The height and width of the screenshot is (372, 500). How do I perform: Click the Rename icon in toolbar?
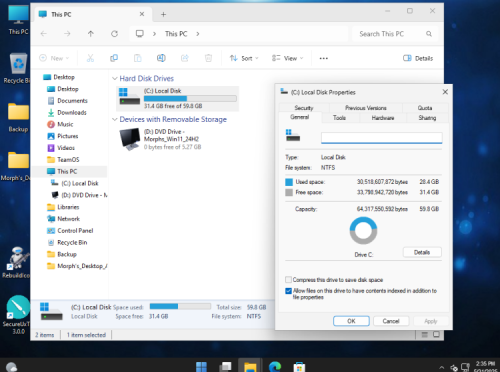coord(161,58)
